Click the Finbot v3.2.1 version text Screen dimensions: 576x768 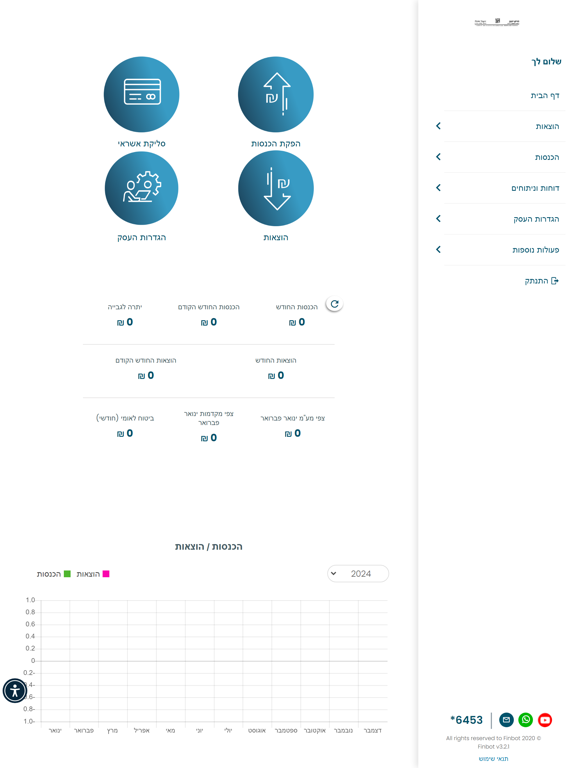pyautogui.click(x=493, y=746)
